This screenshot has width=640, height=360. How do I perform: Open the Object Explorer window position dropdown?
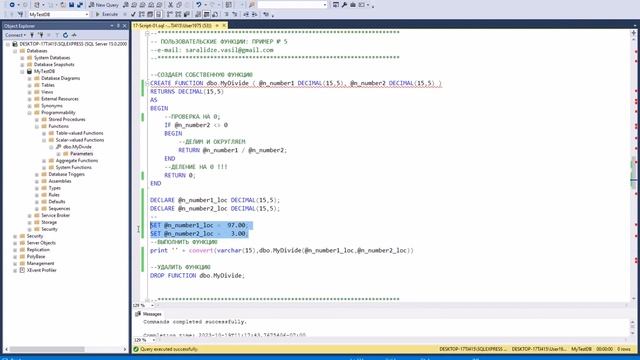click(111, 26)
